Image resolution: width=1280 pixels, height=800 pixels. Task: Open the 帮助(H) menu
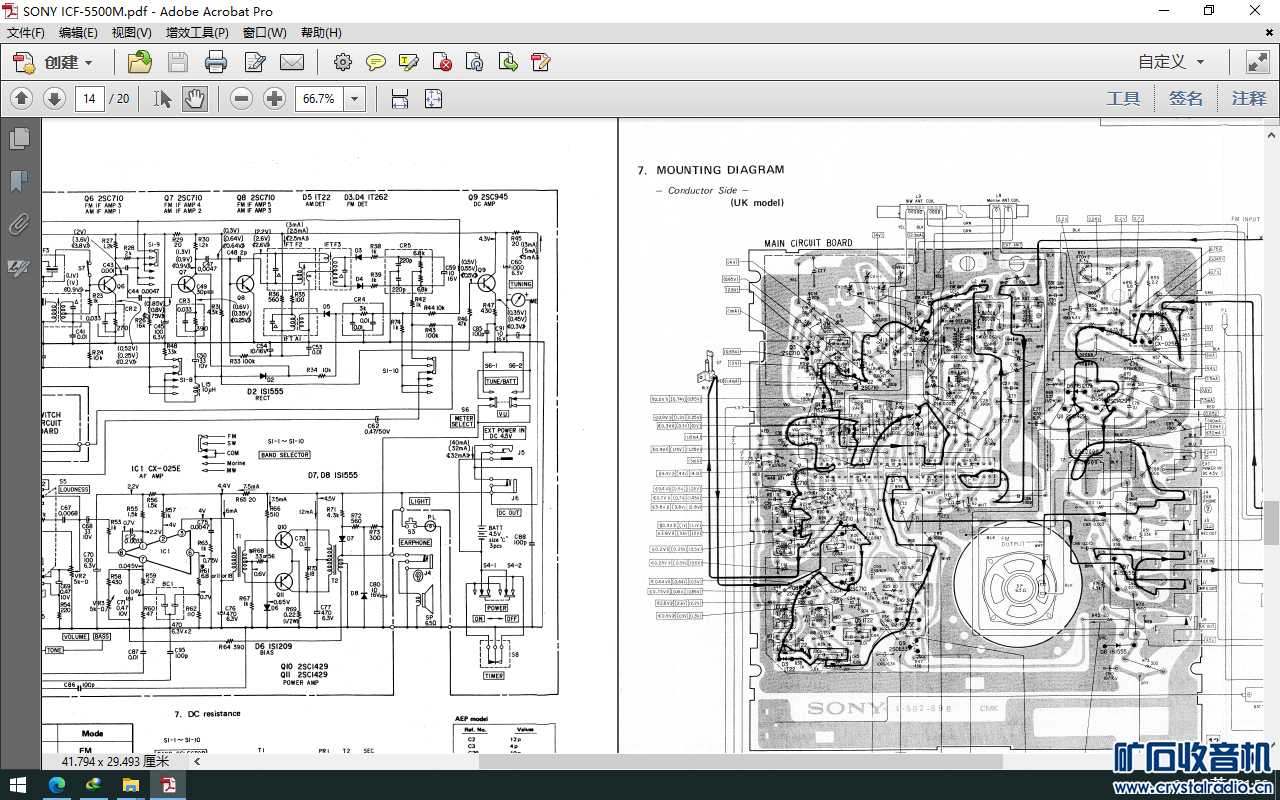pos(320,32)
